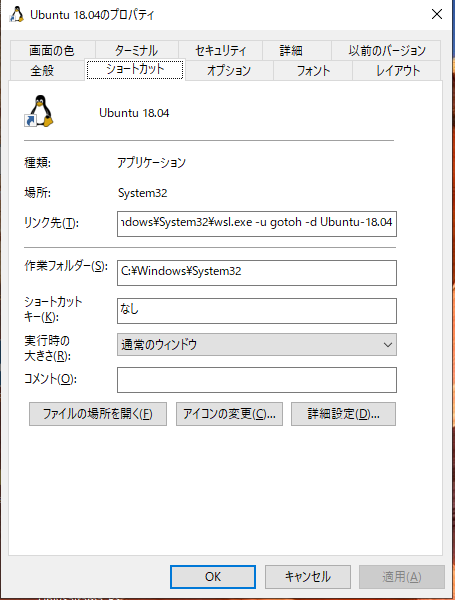The width and height of the screenshot is (455, 600).
Task: Click the アプリケーション type value text
Action: (152, 163)
